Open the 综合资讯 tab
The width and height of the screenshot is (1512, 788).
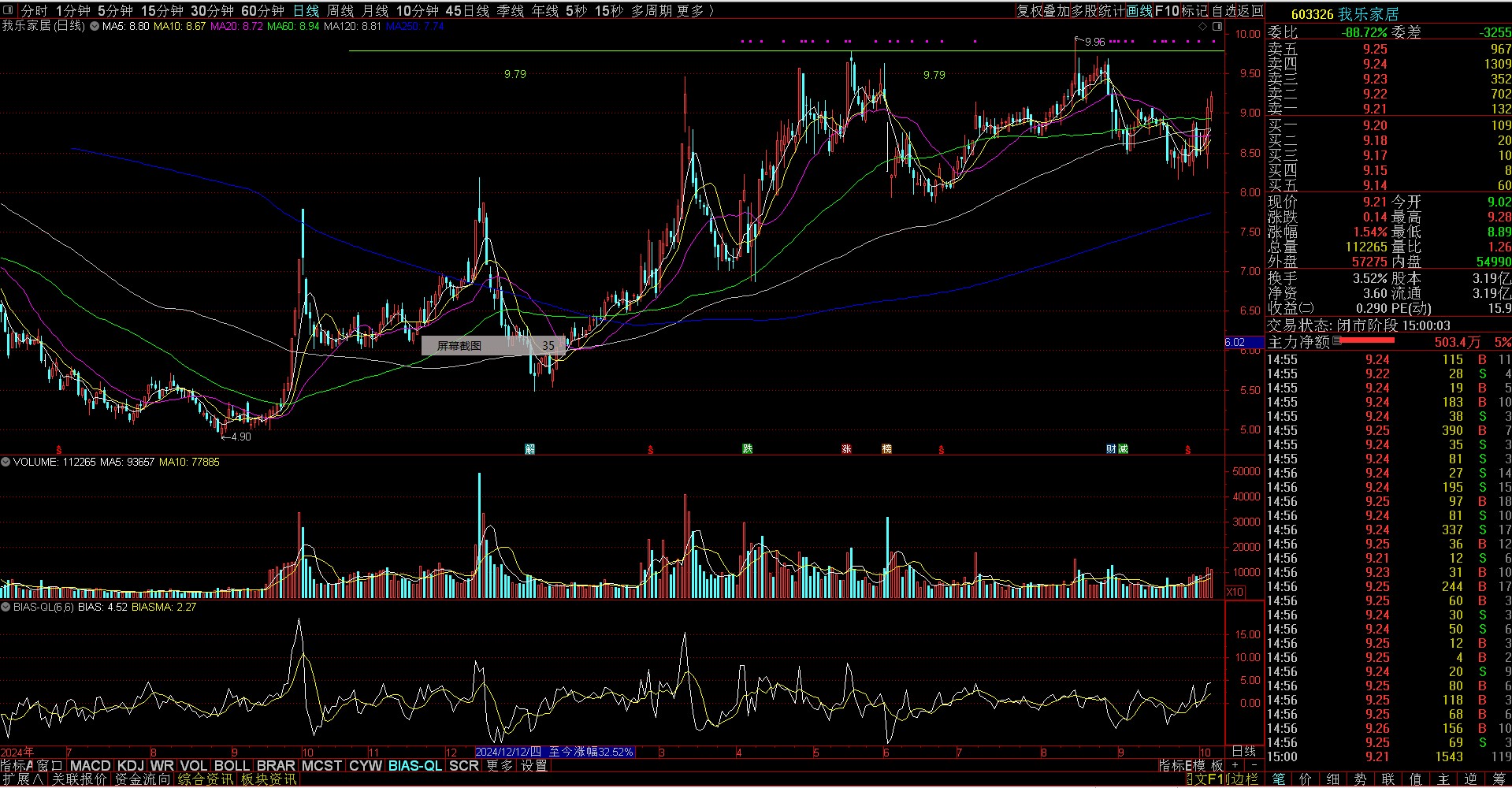206,779
